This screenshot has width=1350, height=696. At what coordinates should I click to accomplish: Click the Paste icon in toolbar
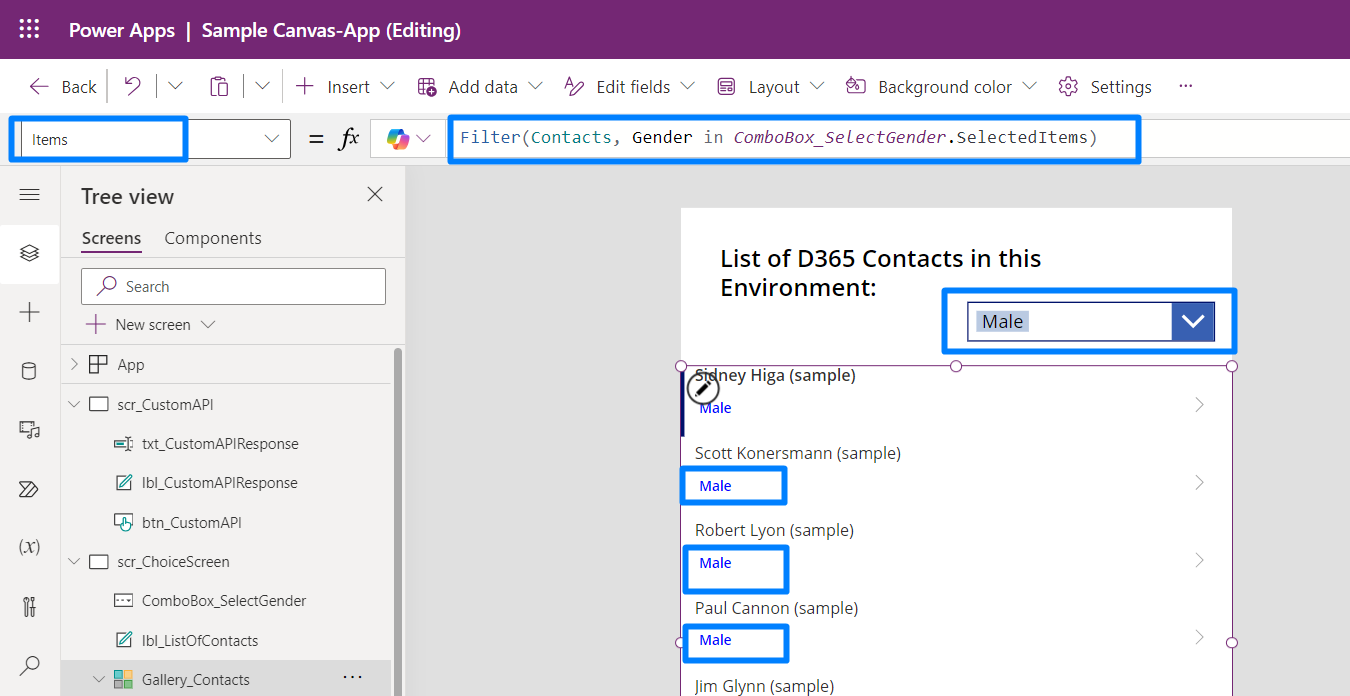tap(219, 86)
